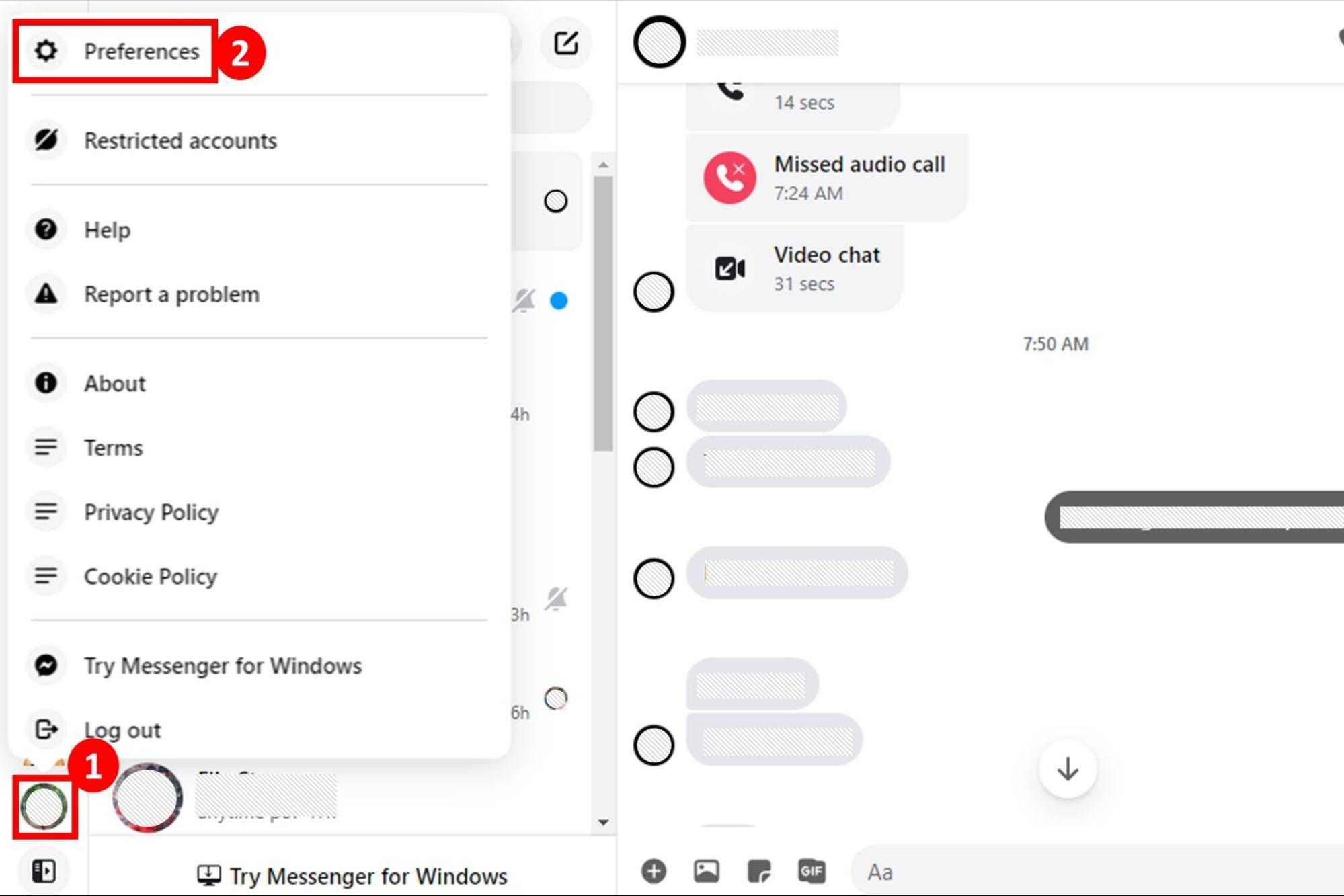Open the conversation header contact avatar
Image resolution: width=1344 pixels, height=896 pixels.
point(660,42)
